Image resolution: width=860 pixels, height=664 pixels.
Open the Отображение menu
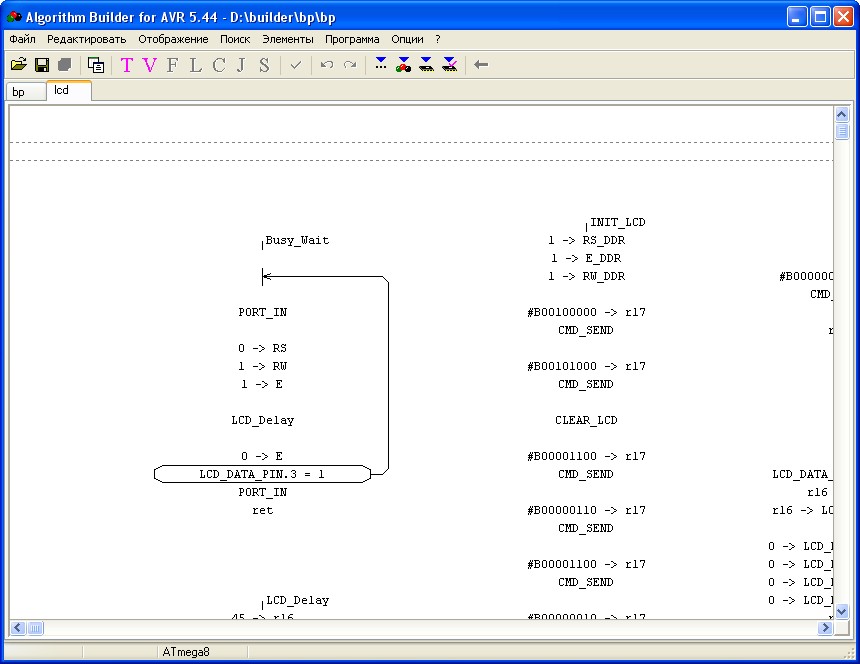point(173,39)
